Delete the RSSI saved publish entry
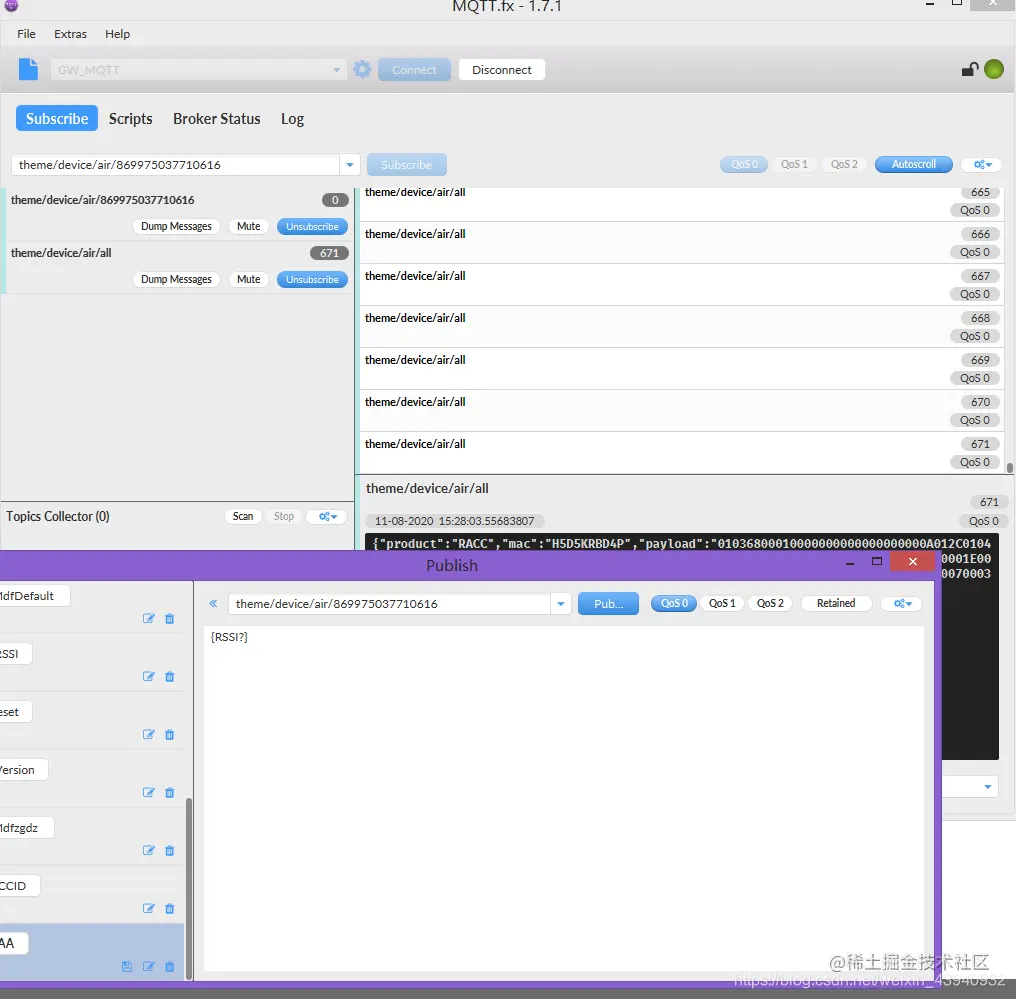 (170, 676)
